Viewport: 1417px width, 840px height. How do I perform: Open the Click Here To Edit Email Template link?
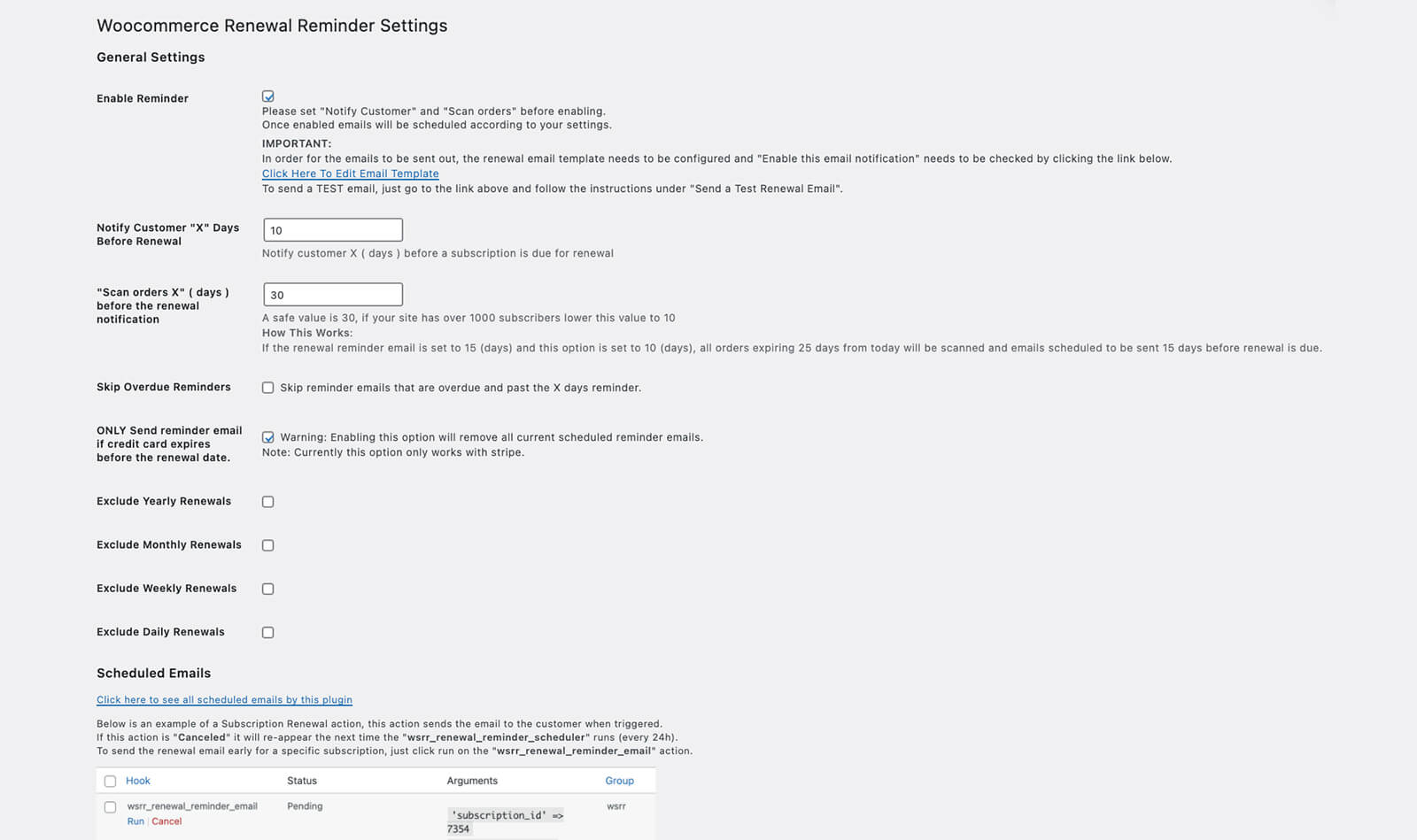(x=350, y=173)
